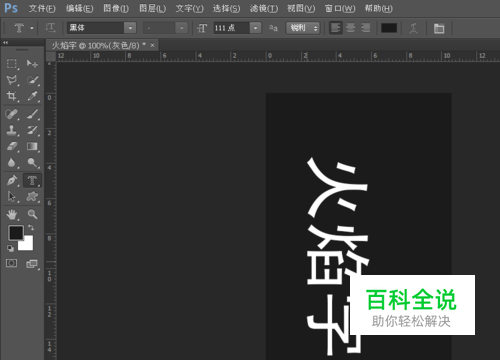Toggle Quick Mask mode
The width and height of the screenshot is (500, 360).
point(12,263)
